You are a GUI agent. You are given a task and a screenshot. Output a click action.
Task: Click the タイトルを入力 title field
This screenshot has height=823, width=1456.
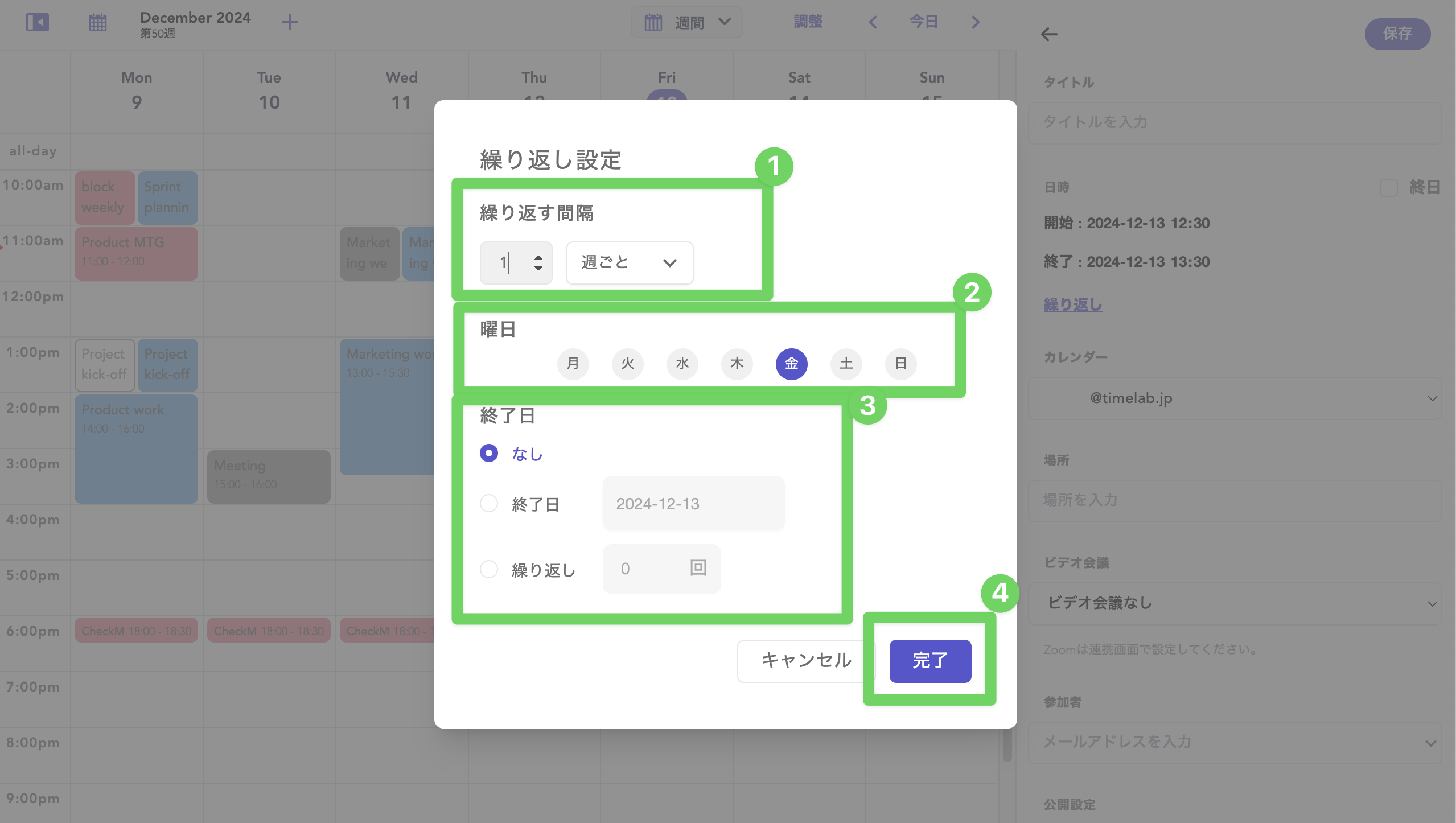(x=1235, y=122)
